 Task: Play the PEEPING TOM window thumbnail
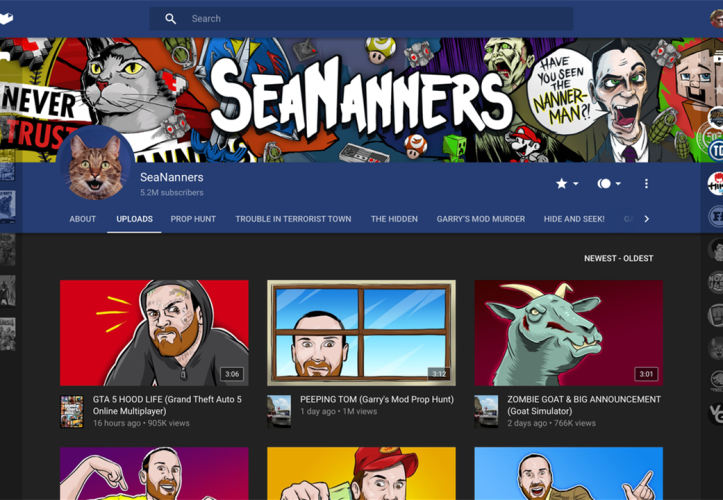[361, 333]
